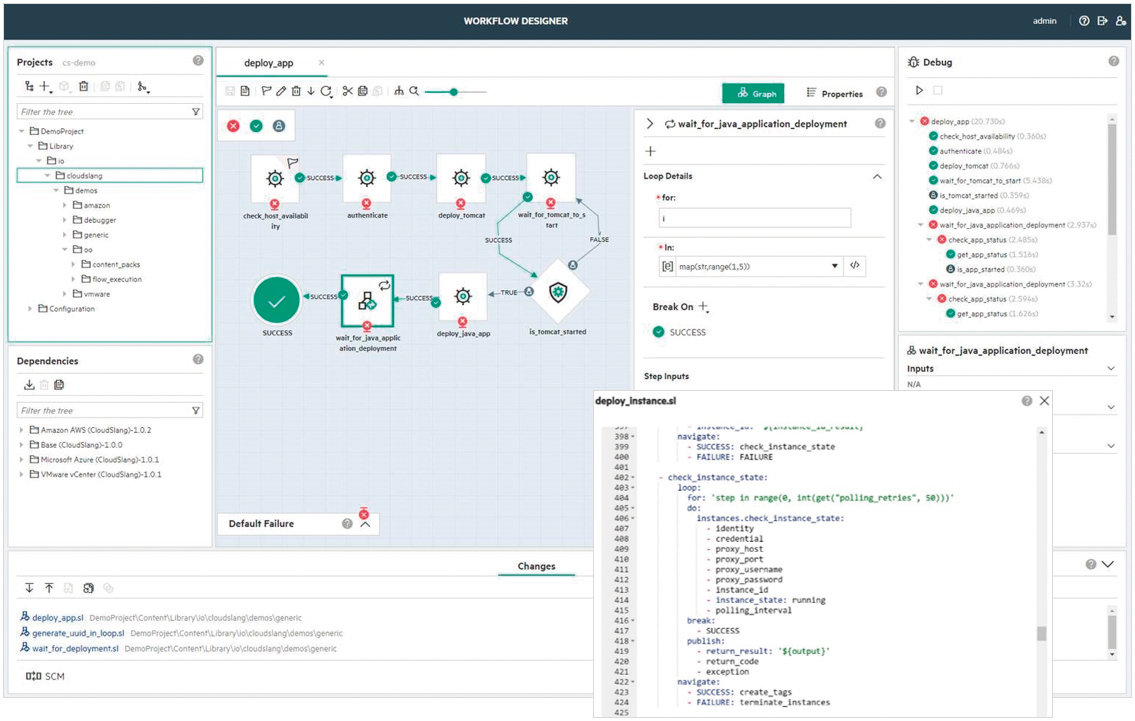Open the In expression dropdown arrow
Image resolution: width=1135 pixels, height=721 pixels.
835,266
